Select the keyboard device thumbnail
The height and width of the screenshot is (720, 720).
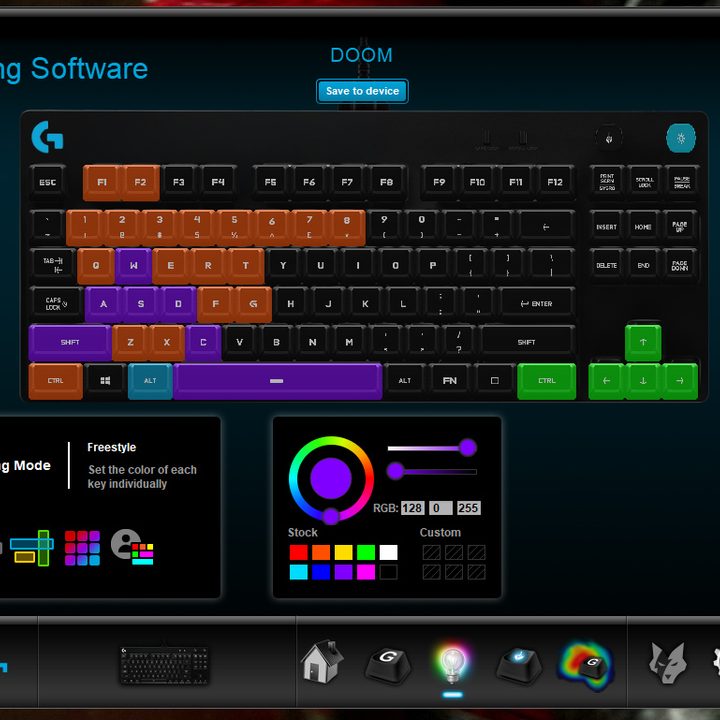(x=164, y=665)
